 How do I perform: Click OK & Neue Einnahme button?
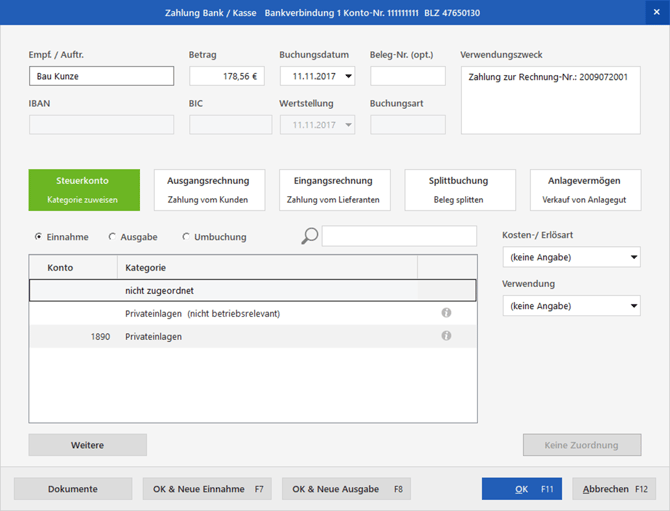206,489
